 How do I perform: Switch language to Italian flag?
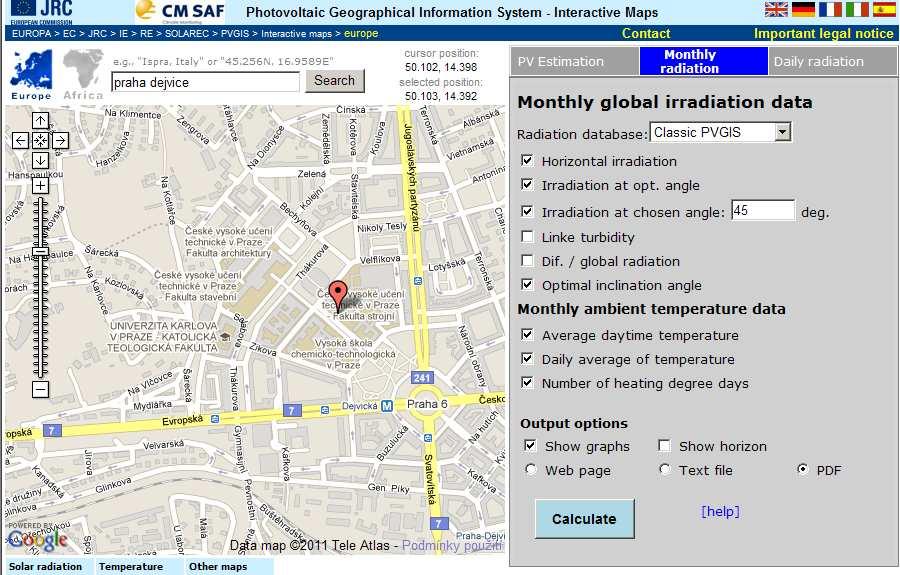point(857,9)
